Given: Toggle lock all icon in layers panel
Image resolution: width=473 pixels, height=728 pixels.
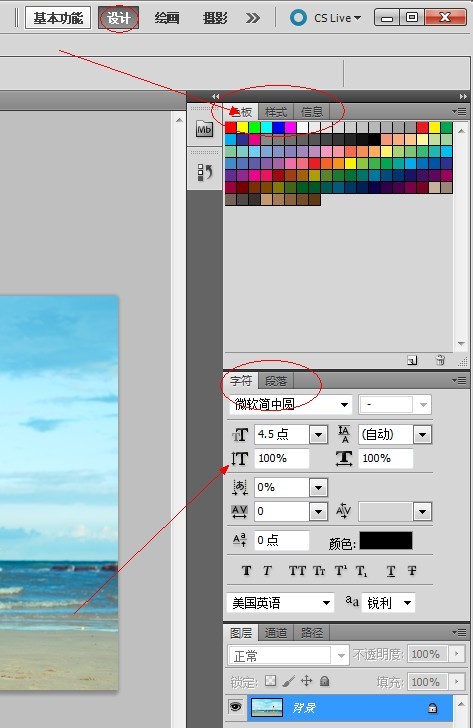Looking at the screenshot, I should [x=324, y=681].
